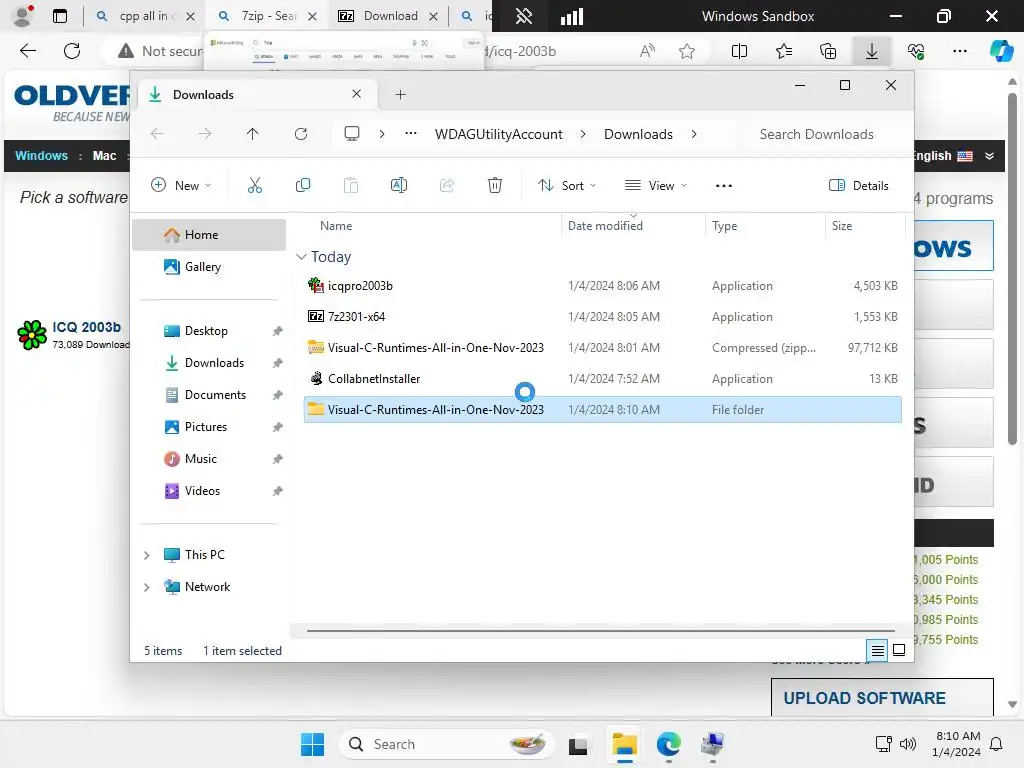Select Gallery in the navigation pane
The image size is (1024, 768).
point(209,266)
